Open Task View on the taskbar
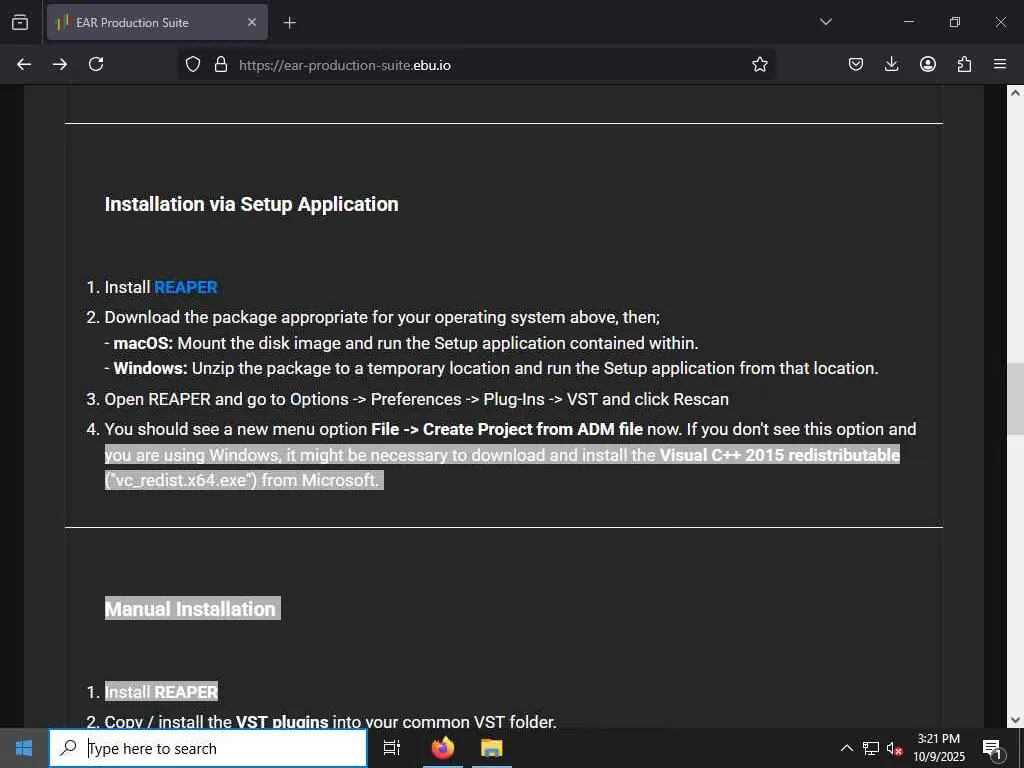The image size is (1024, 768). tap(392, 748)
